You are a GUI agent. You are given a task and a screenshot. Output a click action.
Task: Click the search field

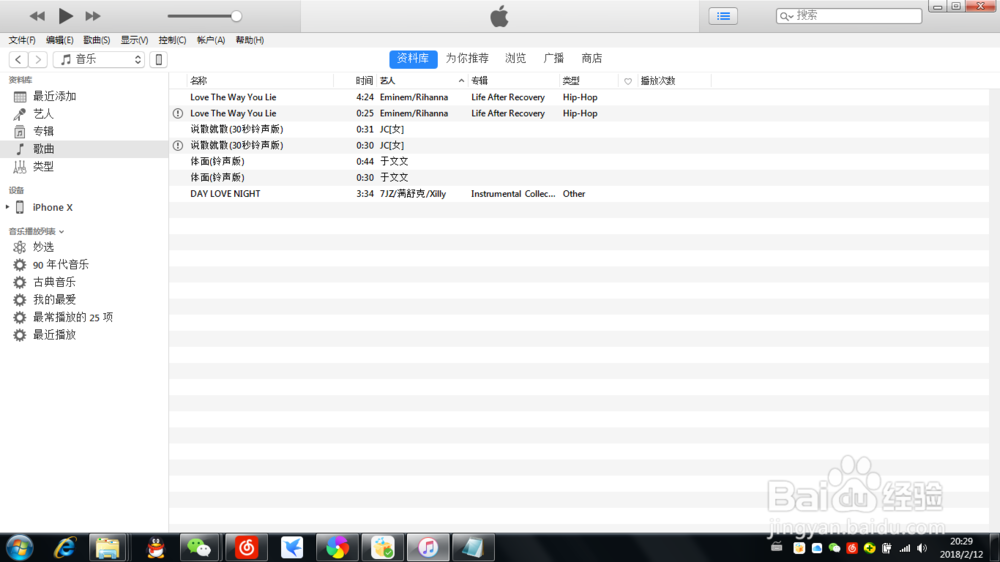coord(849,16)
